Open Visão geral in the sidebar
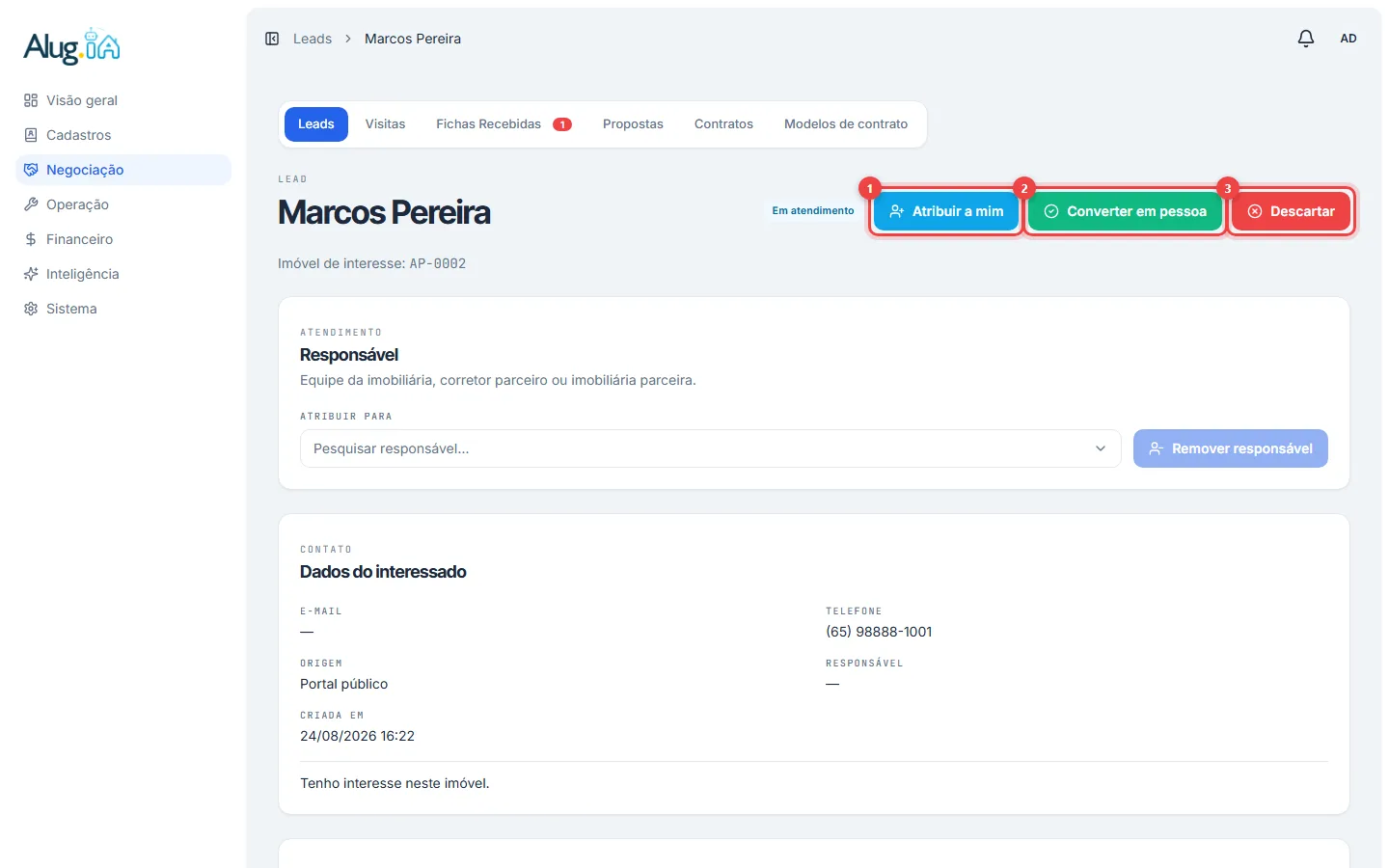 [123, 100]
